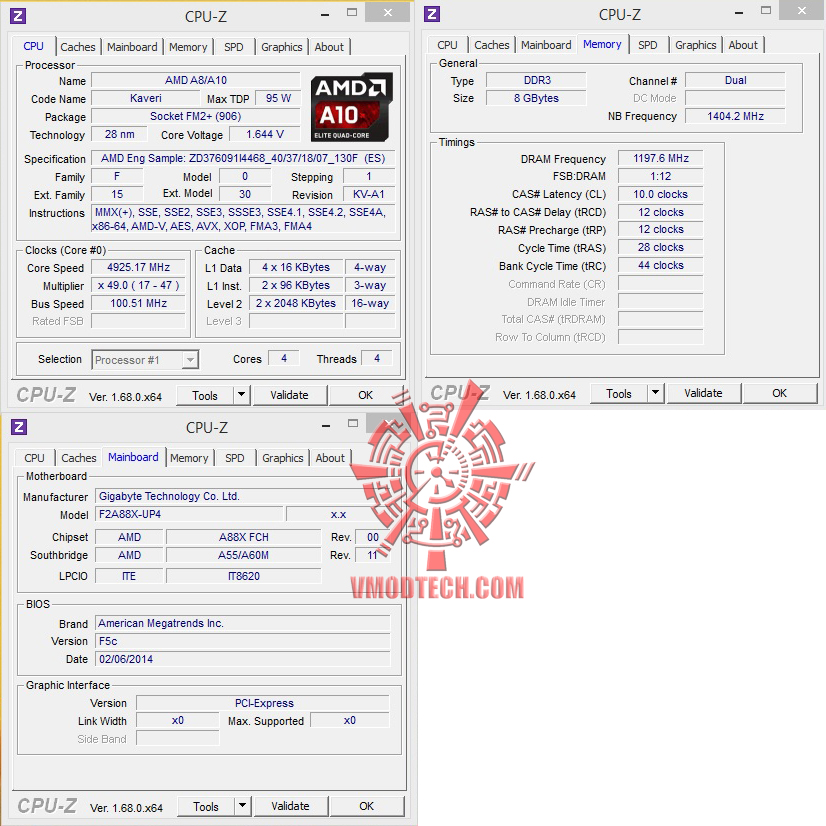The height and width of the screenshot is (826, 826).
Task: Click the Specification field AMD Eng Sample
Action: pos(243,158)
